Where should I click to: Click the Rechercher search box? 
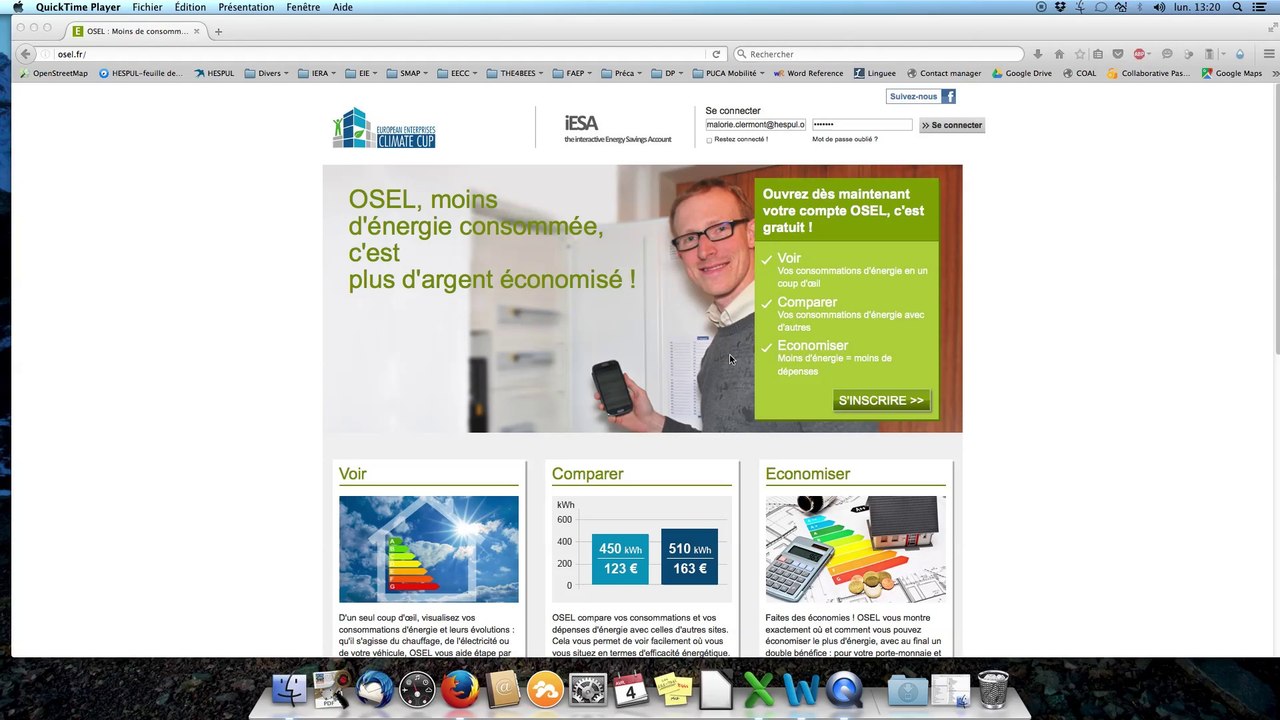pyautogui.click(x=879, y=54)
